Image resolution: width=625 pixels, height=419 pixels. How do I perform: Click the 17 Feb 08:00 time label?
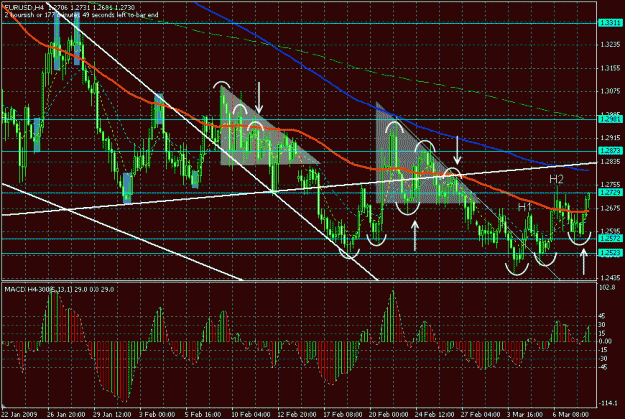coord(343,414)
